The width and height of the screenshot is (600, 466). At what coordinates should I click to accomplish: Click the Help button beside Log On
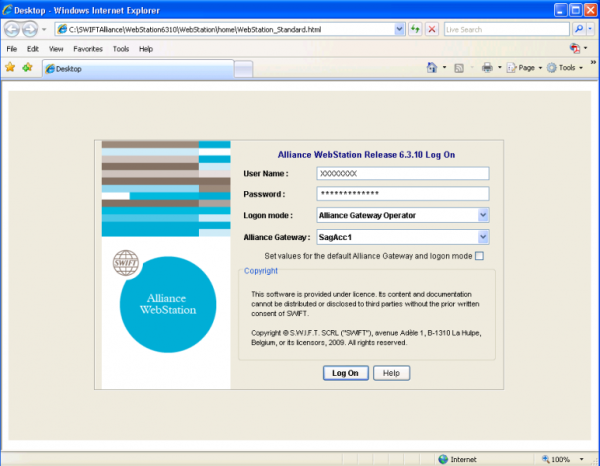click(x=391, y=373)
